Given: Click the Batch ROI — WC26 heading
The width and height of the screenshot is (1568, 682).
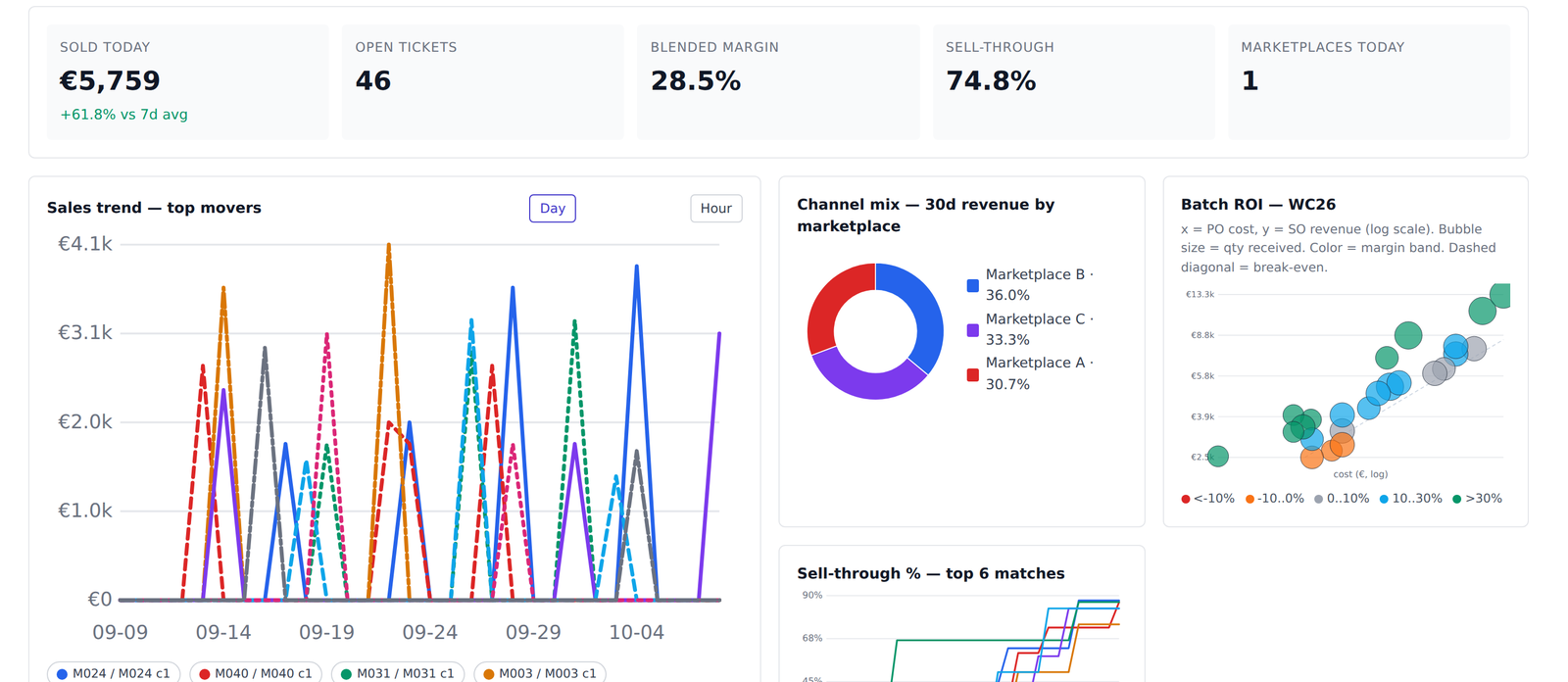Looking at the screenshot, I should click(1258, 205).
